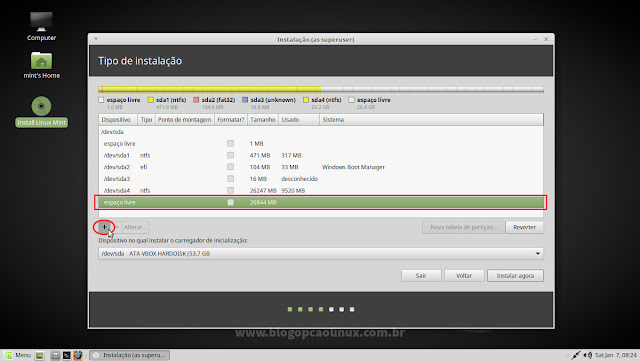640x361 pixels.
Task: Open the volume control in system tray
Action: (x=588, y=355)
